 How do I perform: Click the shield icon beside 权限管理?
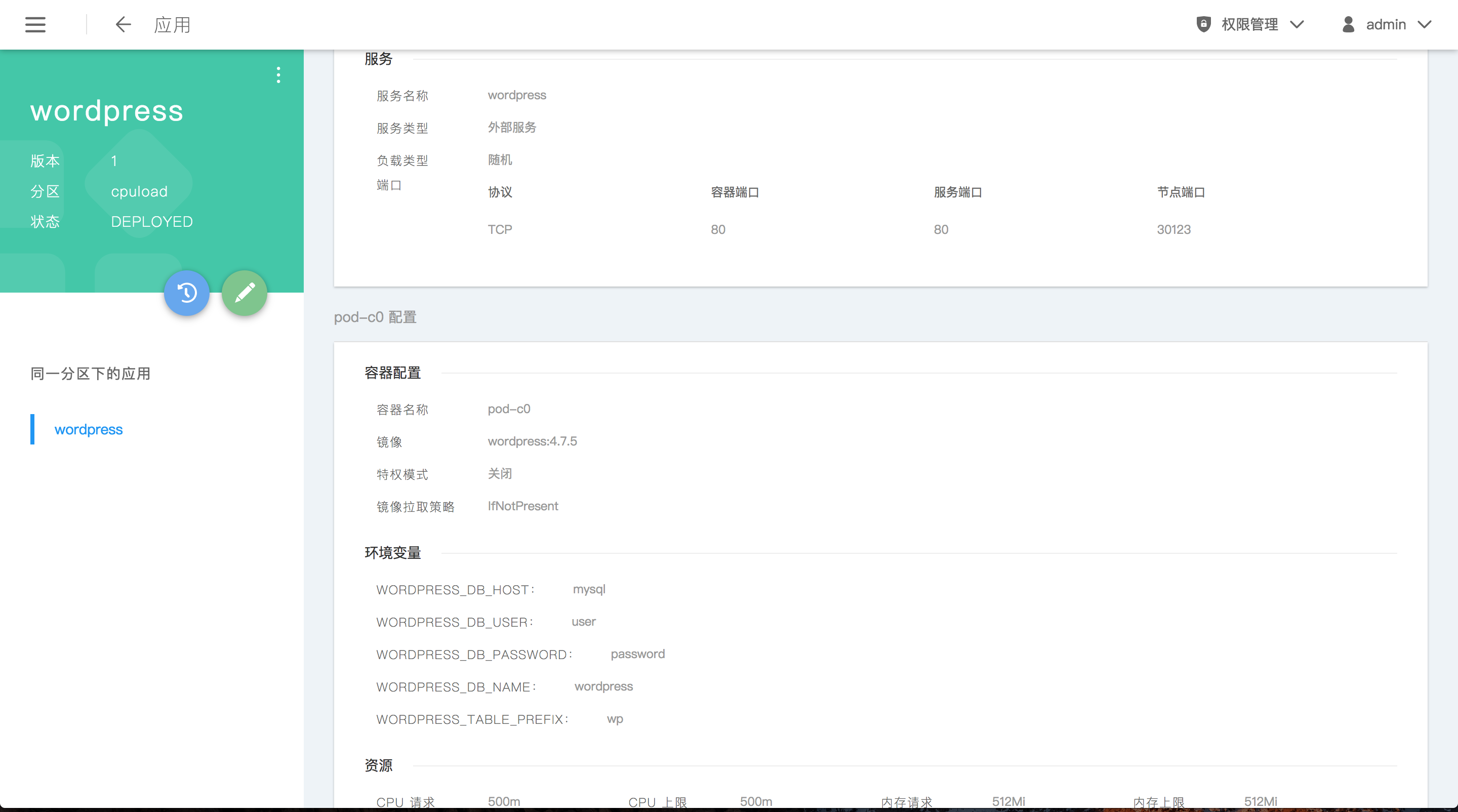[1203, 24]
